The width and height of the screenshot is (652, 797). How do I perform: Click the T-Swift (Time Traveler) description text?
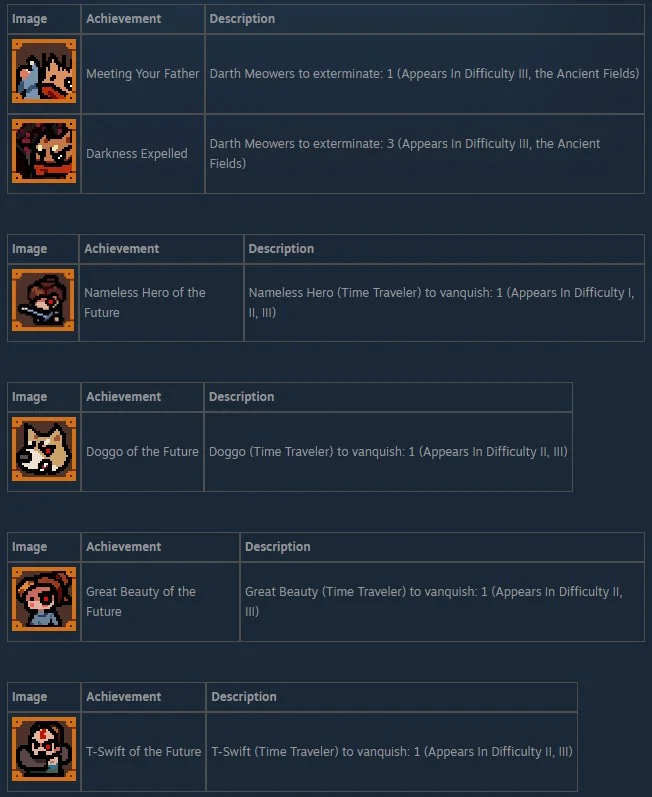(392, 751)
